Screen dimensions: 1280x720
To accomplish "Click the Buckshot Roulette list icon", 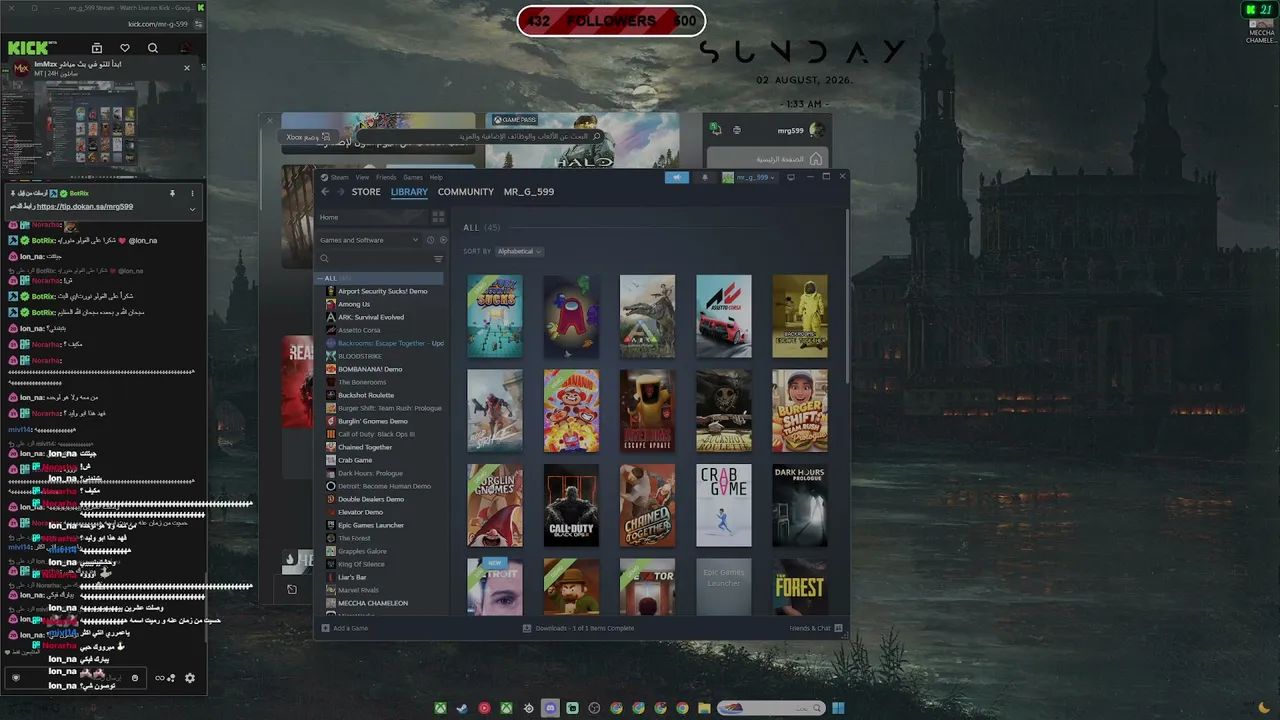I will (x=331, y=395).
